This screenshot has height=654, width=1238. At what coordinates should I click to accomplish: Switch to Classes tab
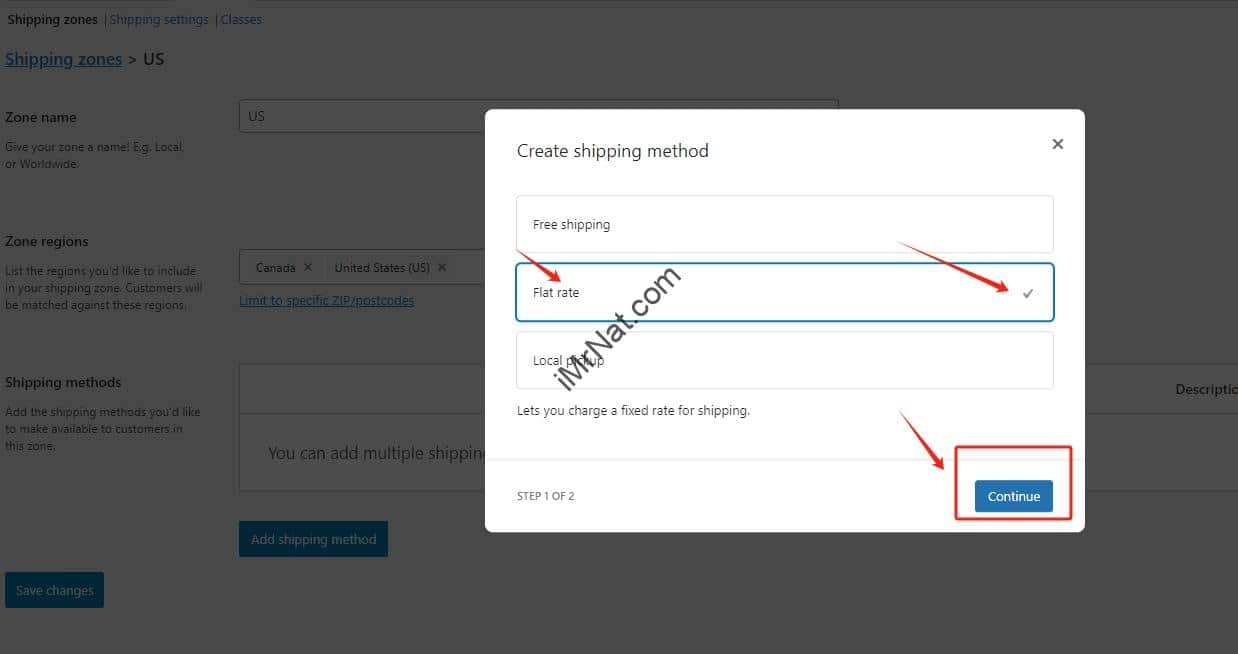241,19
